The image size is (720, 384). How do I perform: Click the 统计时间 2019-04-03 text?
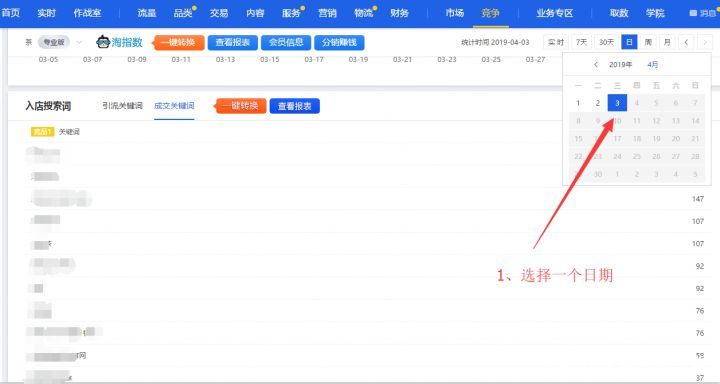click(x=495, y=42)
